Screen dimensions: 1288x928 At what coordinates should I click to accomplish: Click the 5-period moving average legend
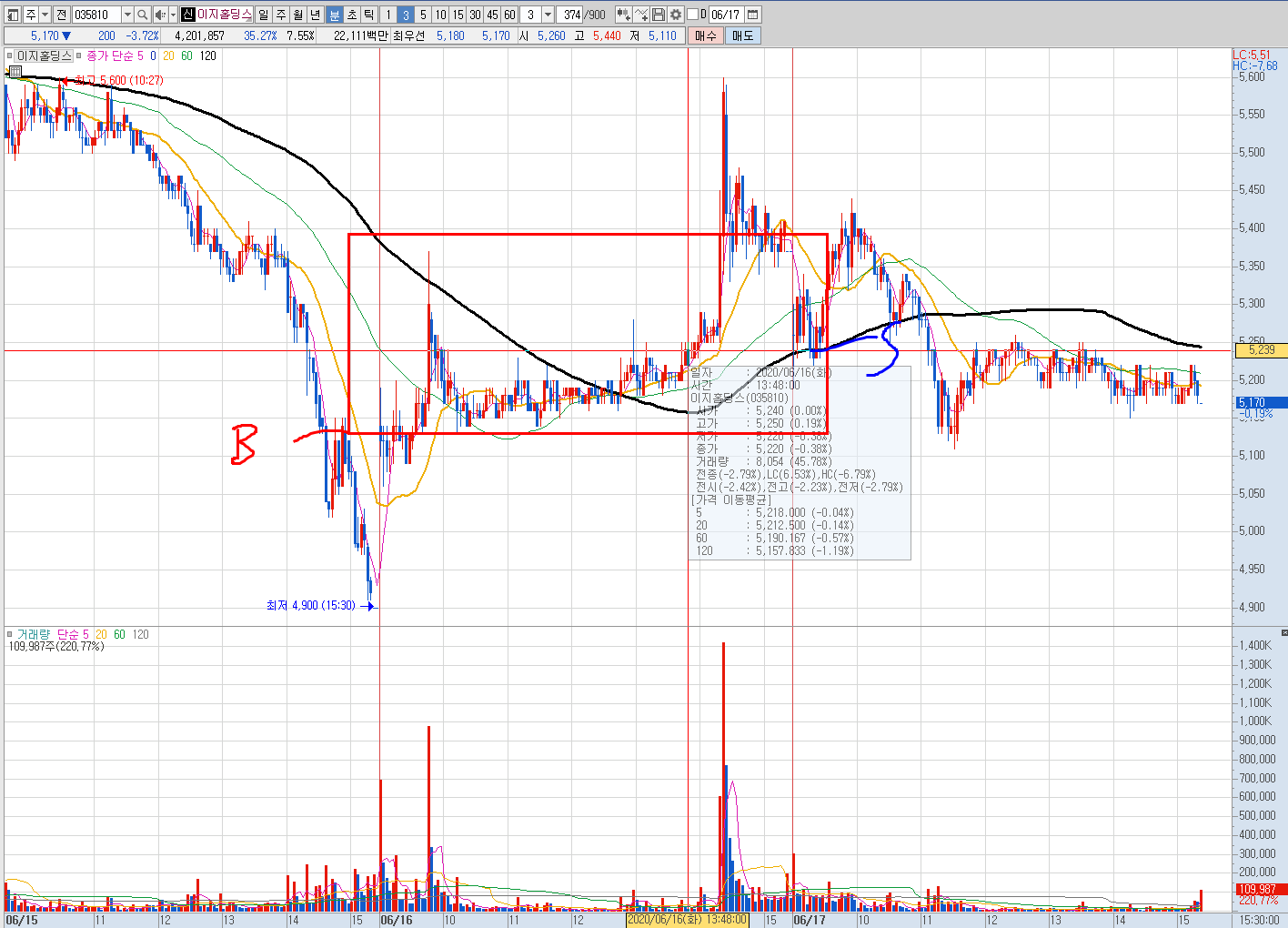point(140,56)
